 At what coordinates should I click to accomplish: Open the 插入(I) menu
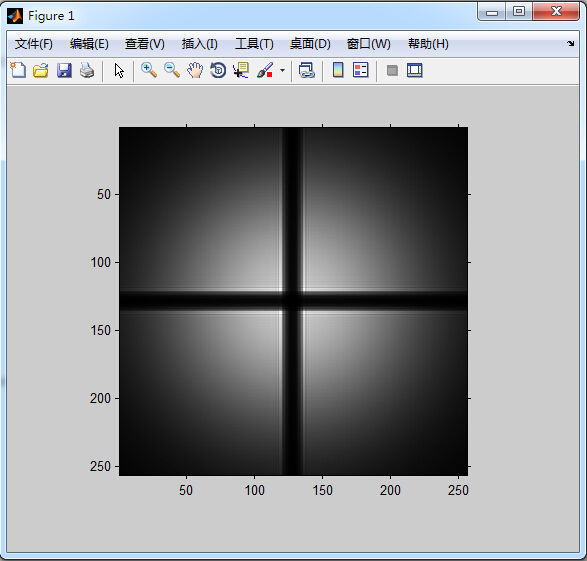pos(200,44)
